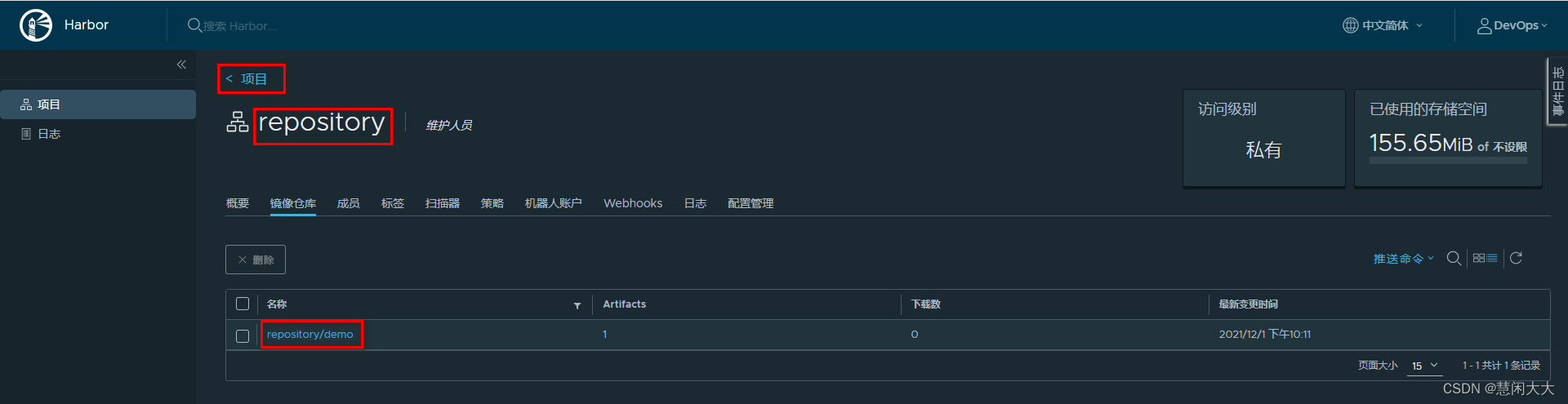This screenshot has width=1568, height=404.
Task: Click the artifacts count 1 link
Action: pyautogui.click(x=605, y=335)
